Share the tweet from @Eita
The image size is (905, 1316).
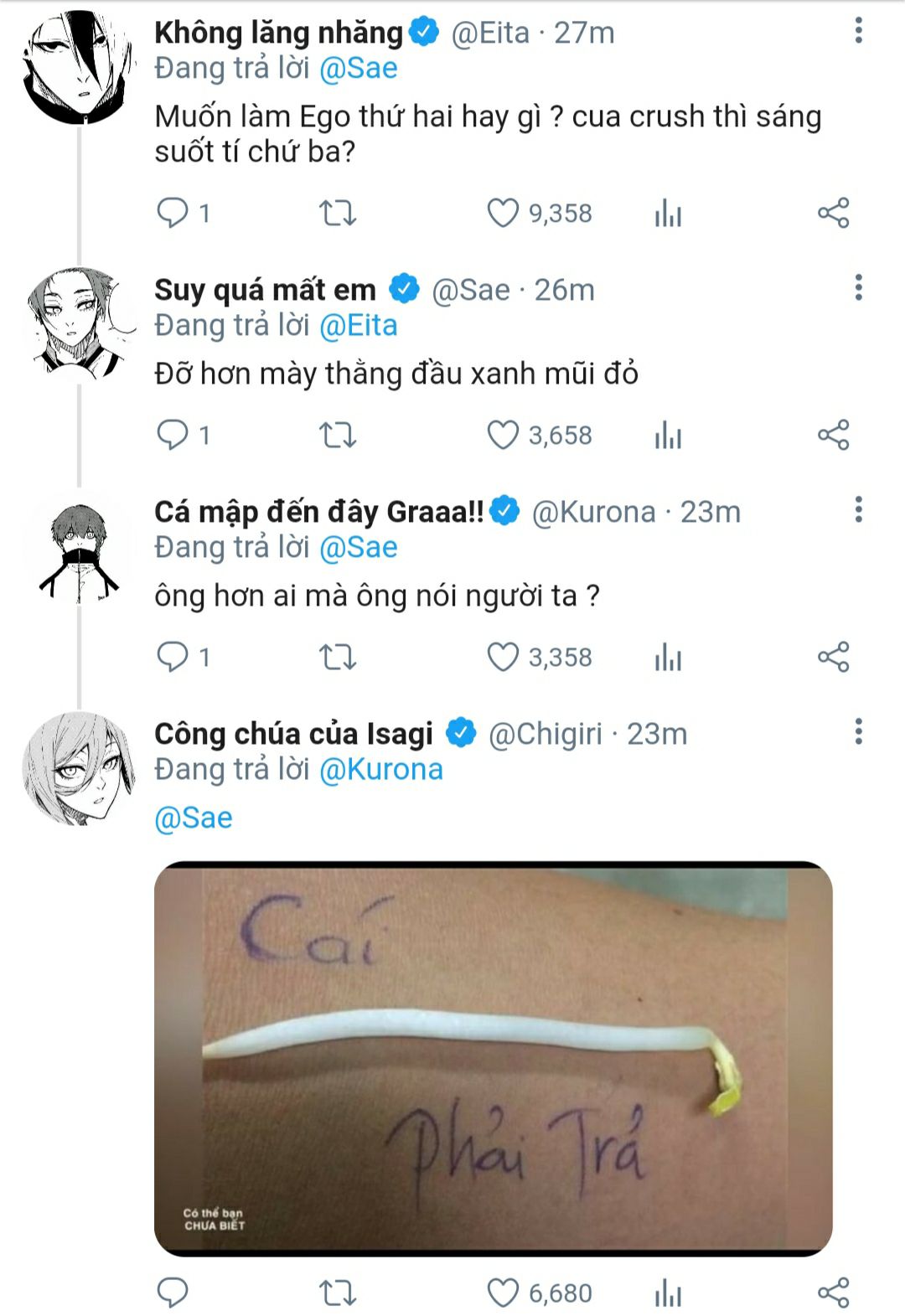coord(834,213)
